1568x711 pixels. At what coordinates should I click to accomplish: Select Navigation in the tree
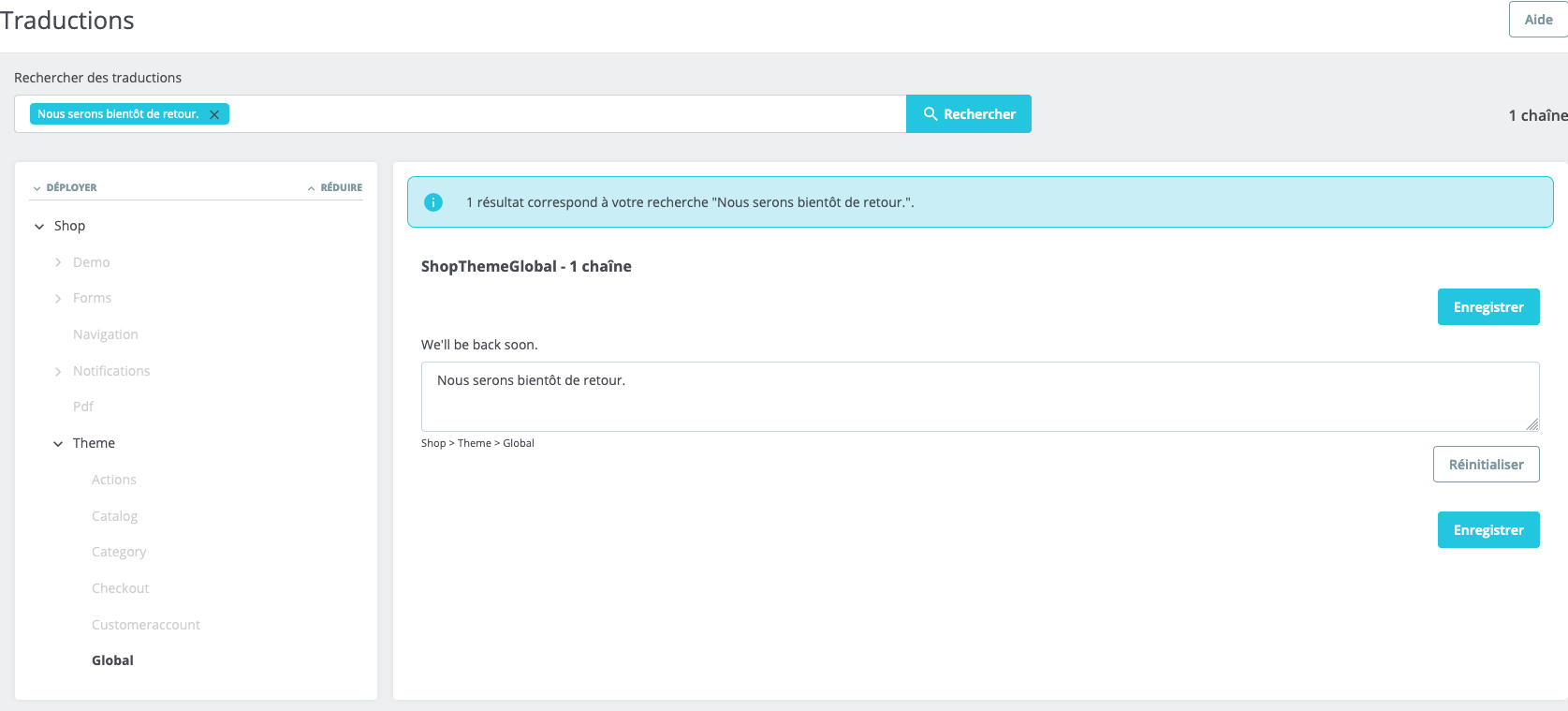coord(106,334)
